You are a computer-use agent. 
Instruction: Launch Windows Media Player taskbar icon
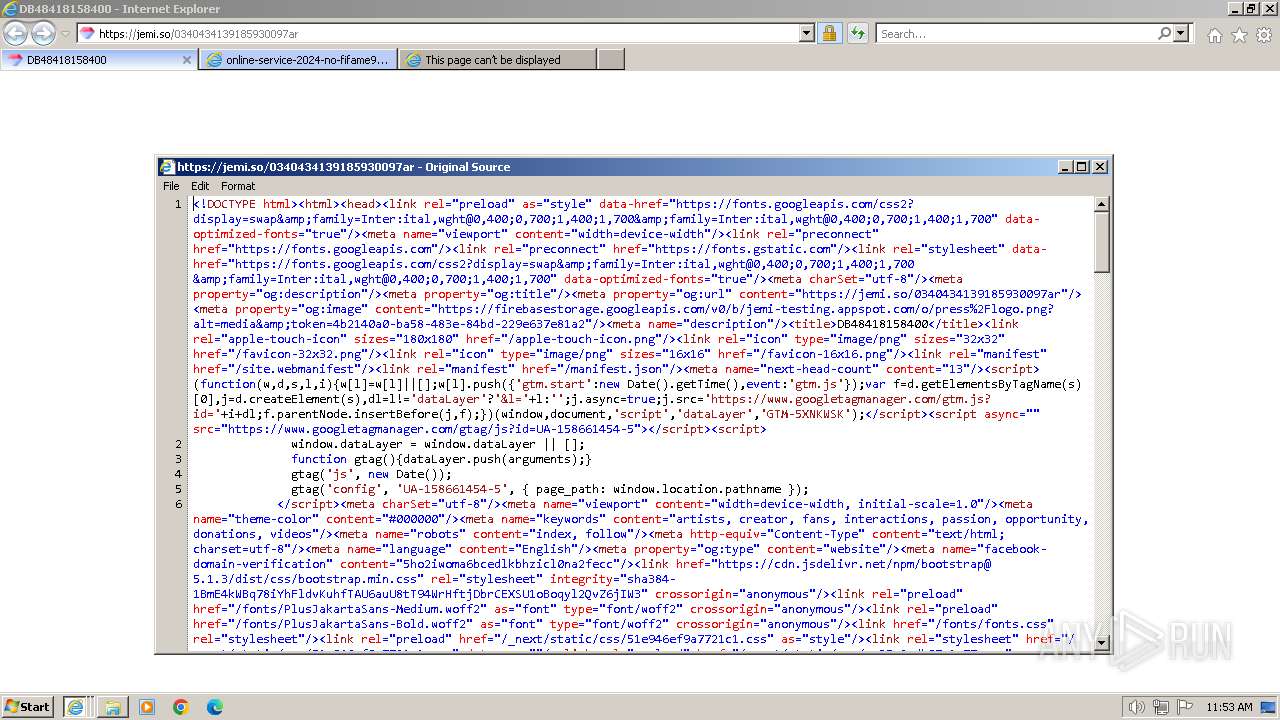click(x=147, y=707)
